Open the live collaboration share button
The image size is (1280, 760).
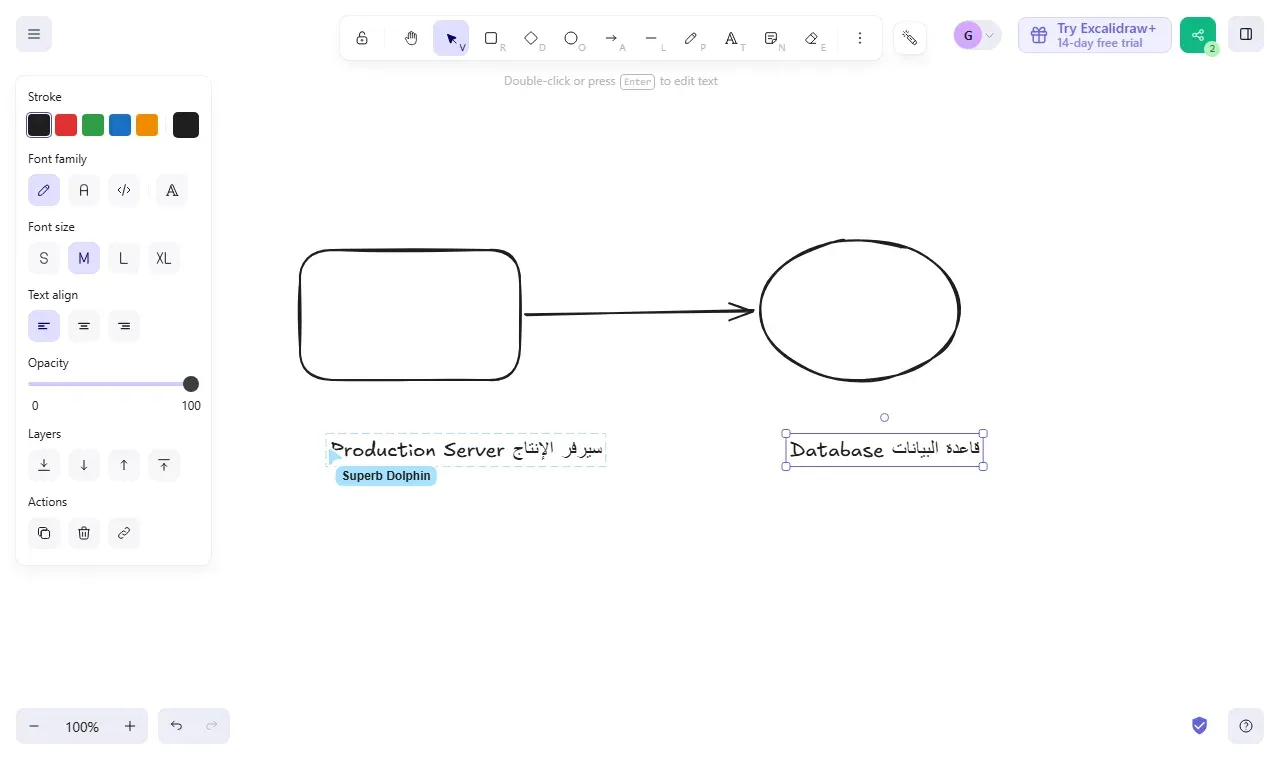tap(1198, 35)
